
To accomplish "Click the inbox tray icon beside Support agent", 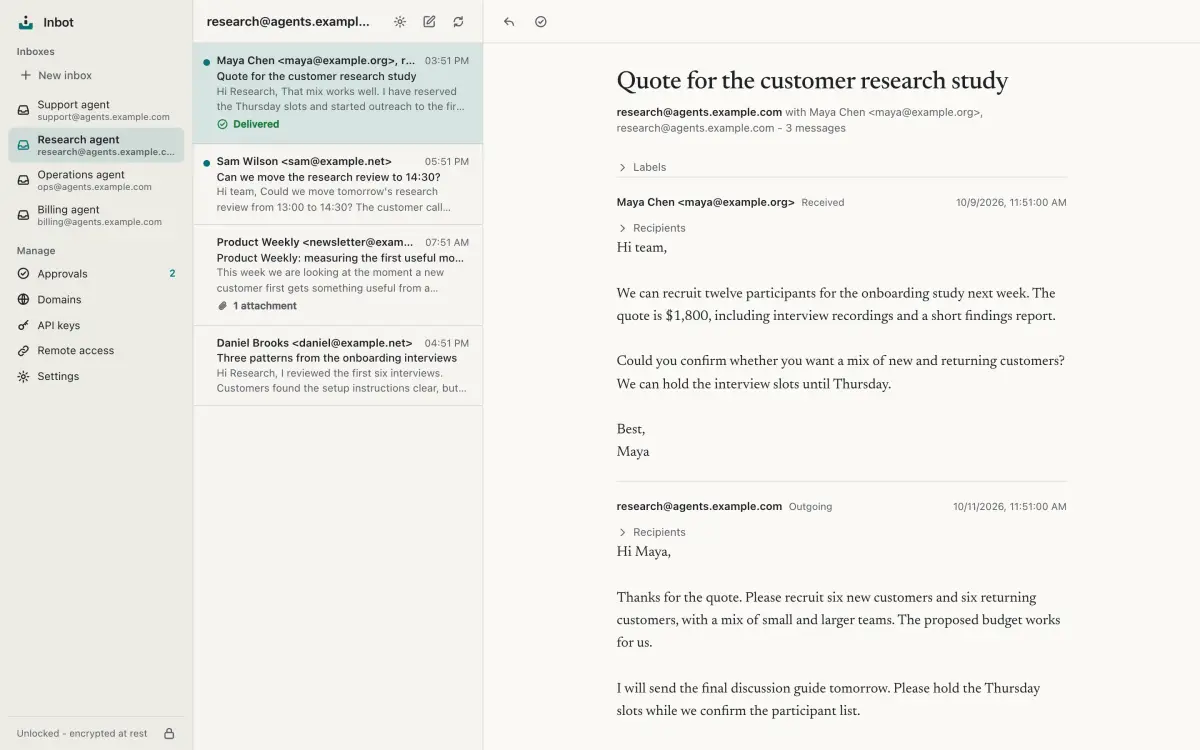I will click(x=24, y=110).
